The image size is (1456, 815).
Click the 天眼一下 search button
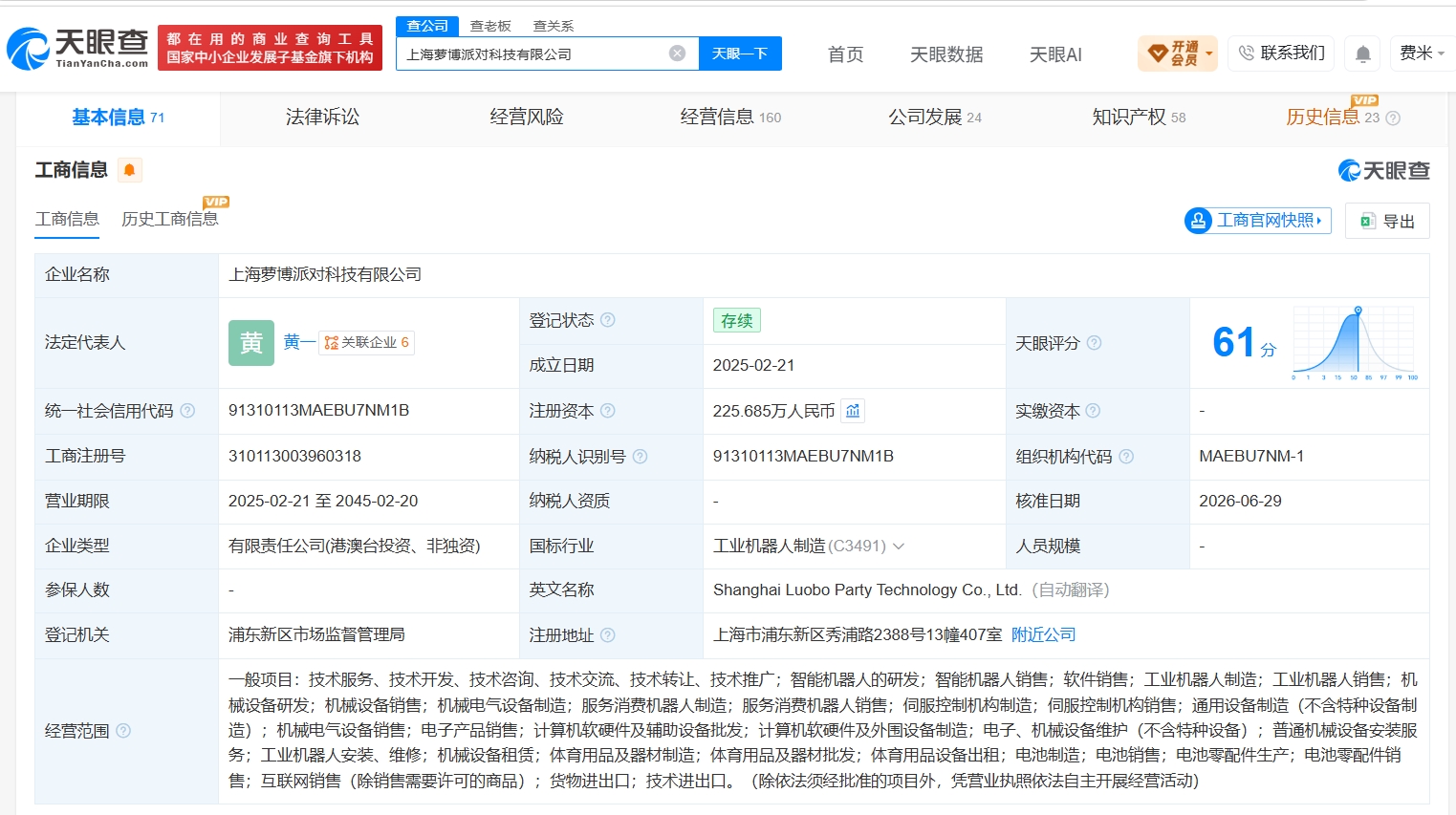click(740, 54)
